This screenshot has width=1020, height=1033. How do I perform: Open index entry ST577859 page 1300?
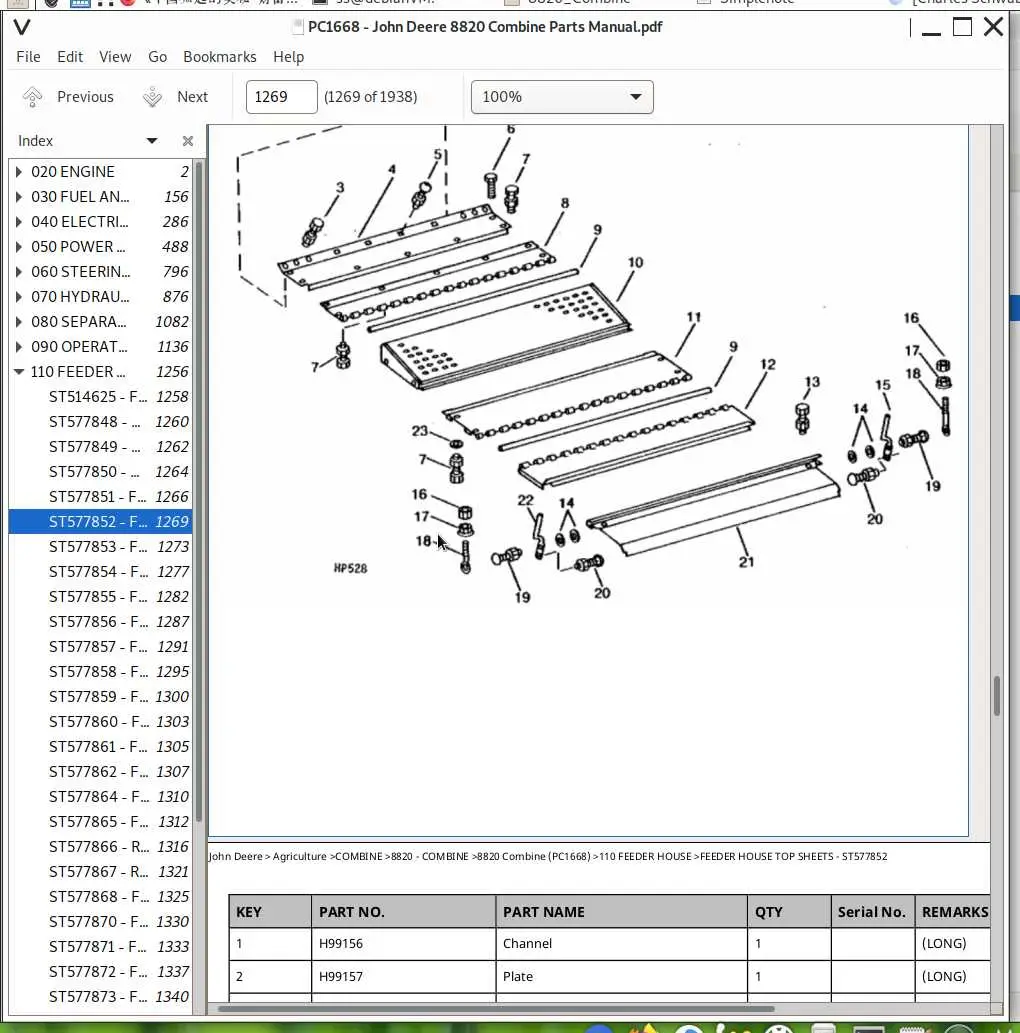101,697
